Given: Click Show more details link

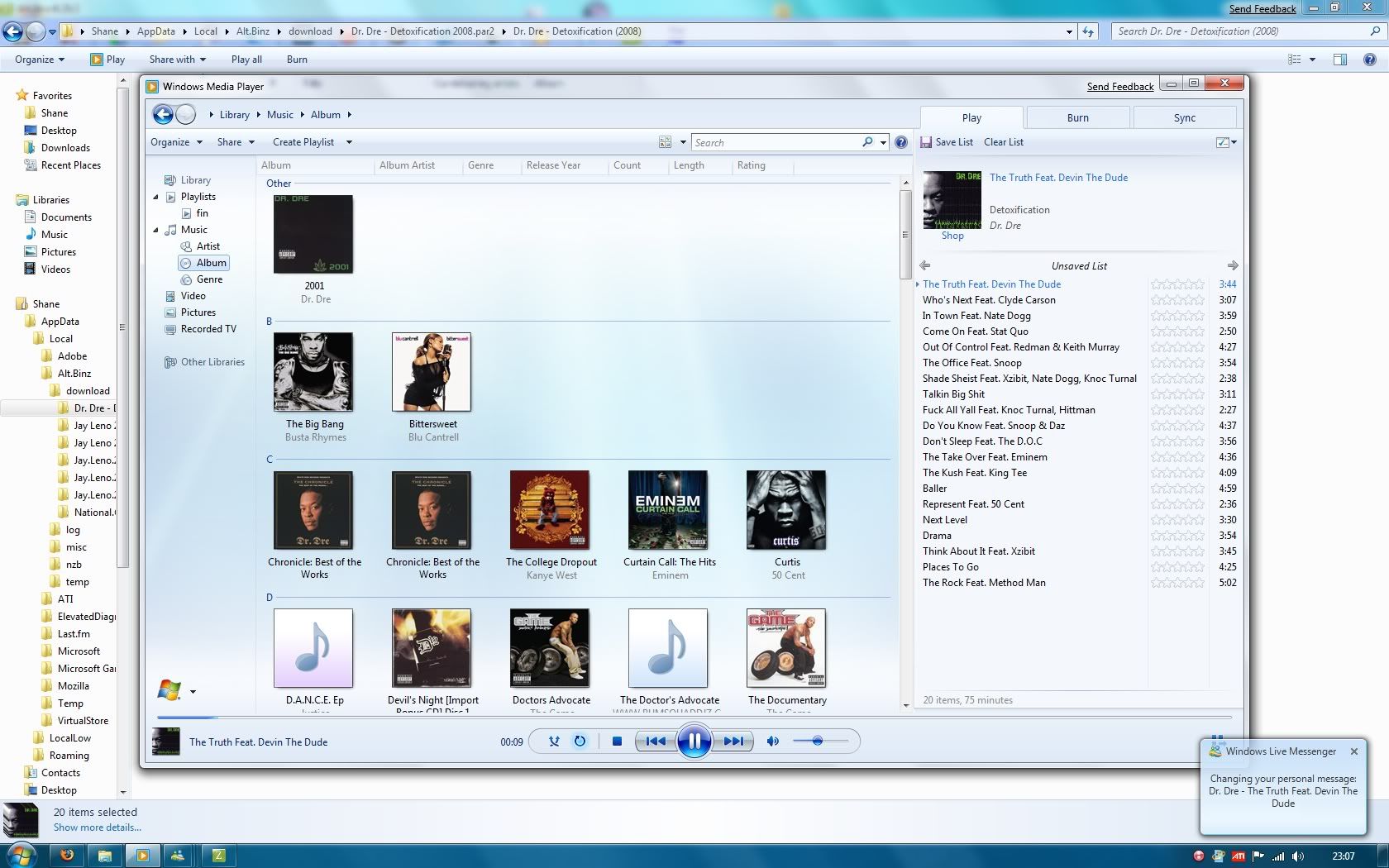Looking at the screenshot, I should point(97,827).
